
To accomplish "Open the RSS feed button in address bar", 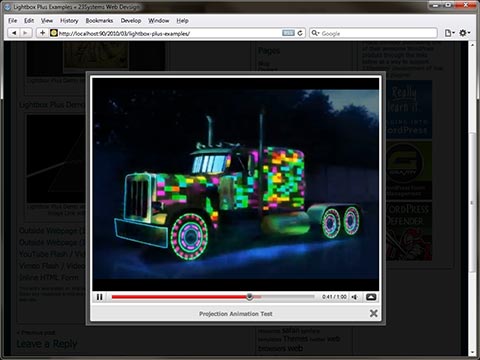I will pyautogui.click(x=288, y=33).
